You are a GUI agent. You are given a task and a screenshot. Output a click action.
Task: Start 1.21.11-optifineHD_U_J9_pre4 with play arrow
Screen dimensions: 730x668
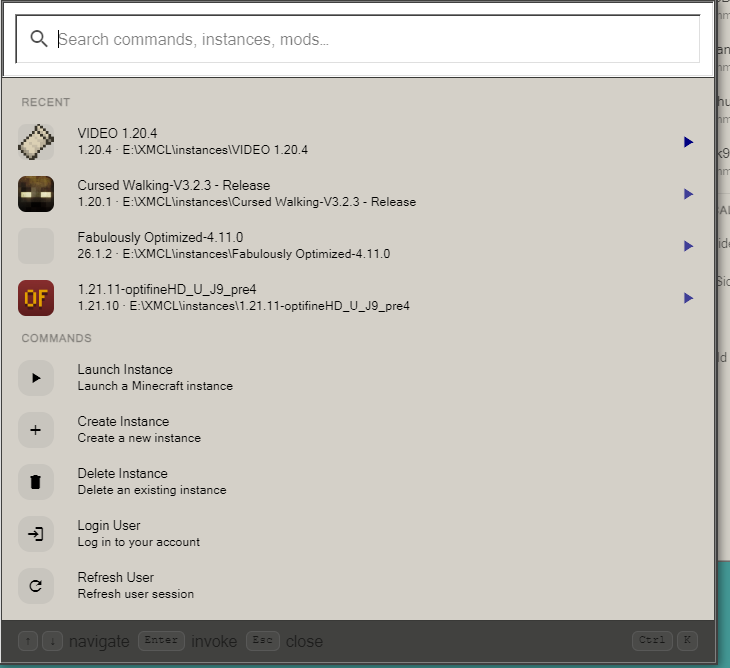(x=688, y=298)
